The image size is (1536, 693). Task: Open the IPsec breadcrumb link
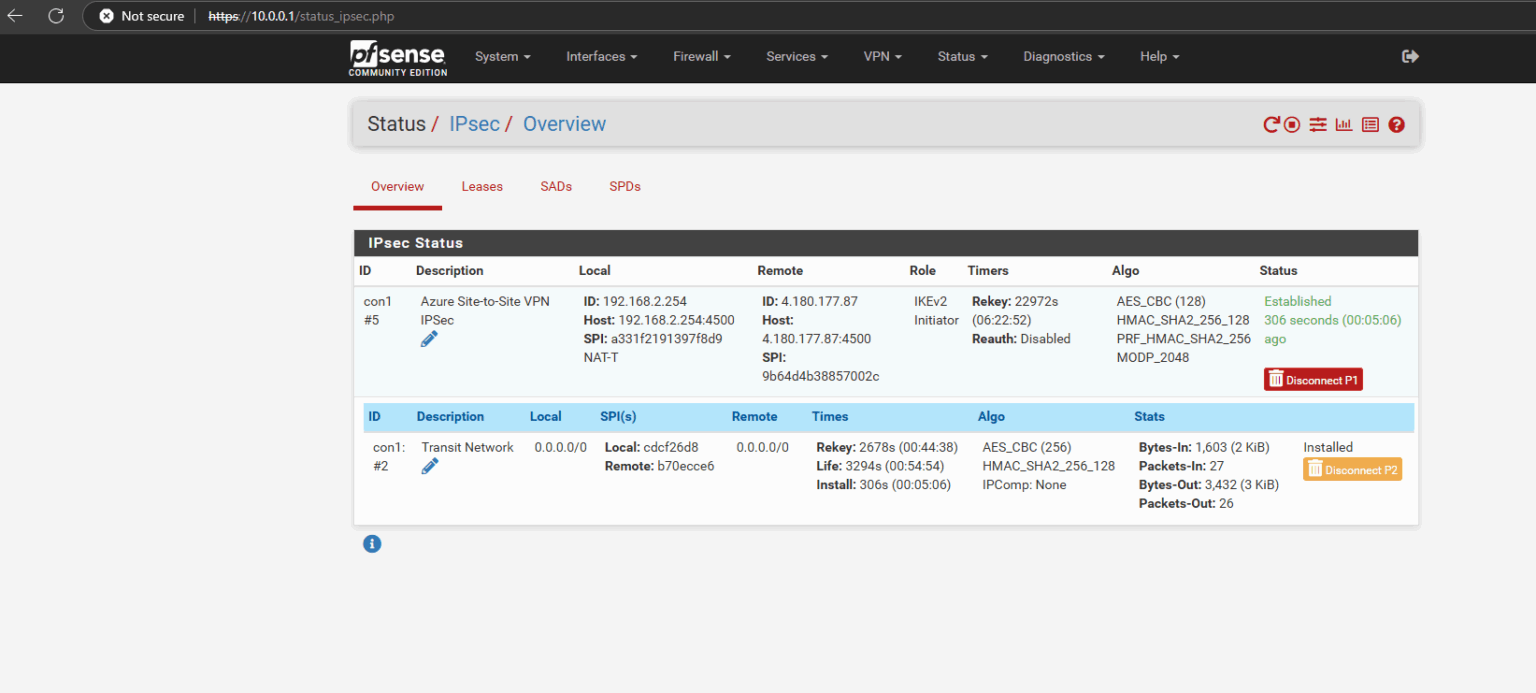pyautogui.click(x=474, y=123)
